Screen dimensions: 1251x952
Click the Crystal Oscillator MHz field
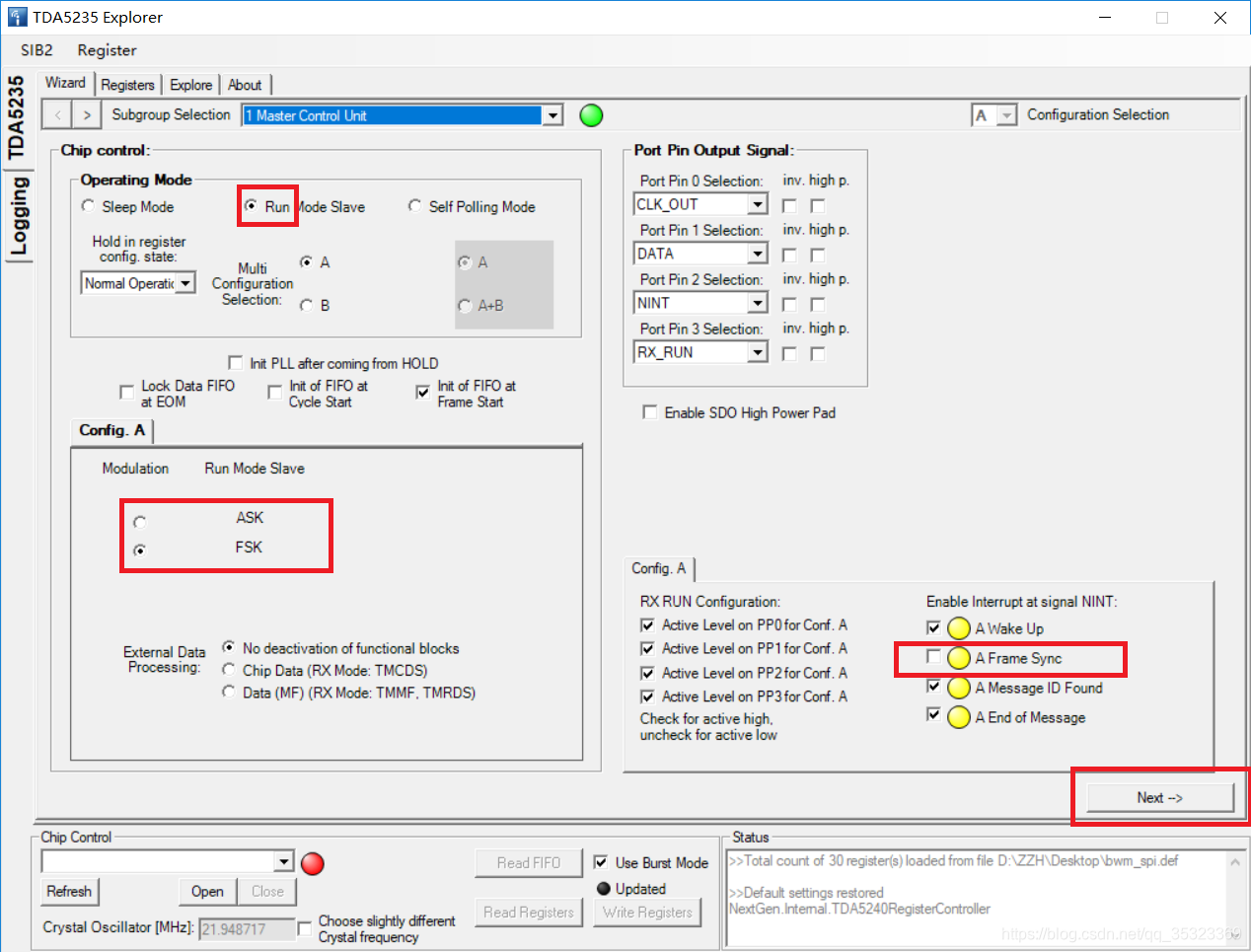pyautogui.click(x=247, y=928)
